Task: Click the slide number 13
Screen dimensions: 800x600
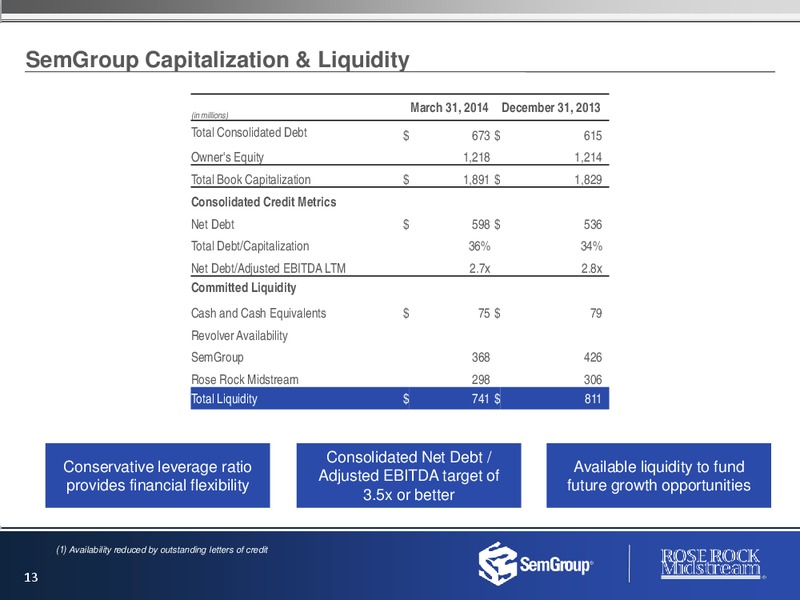Action: (x=31, y=578)
